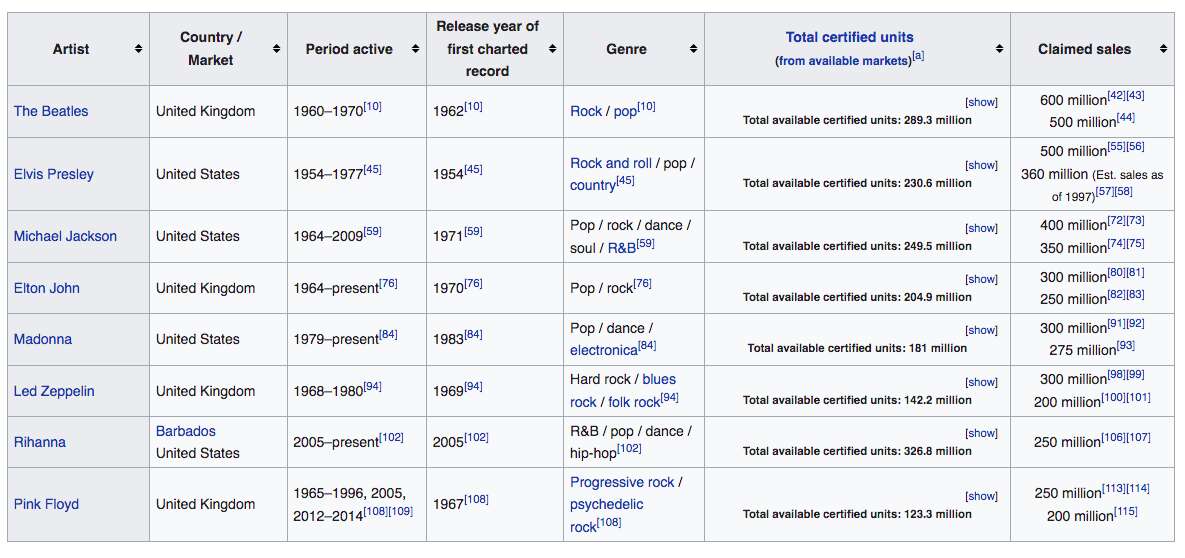Screen dimensions: 1185x558
Task: Toggle show for Pink Floyd certified units
Action: pyautogui.click(x=981, y=496)
